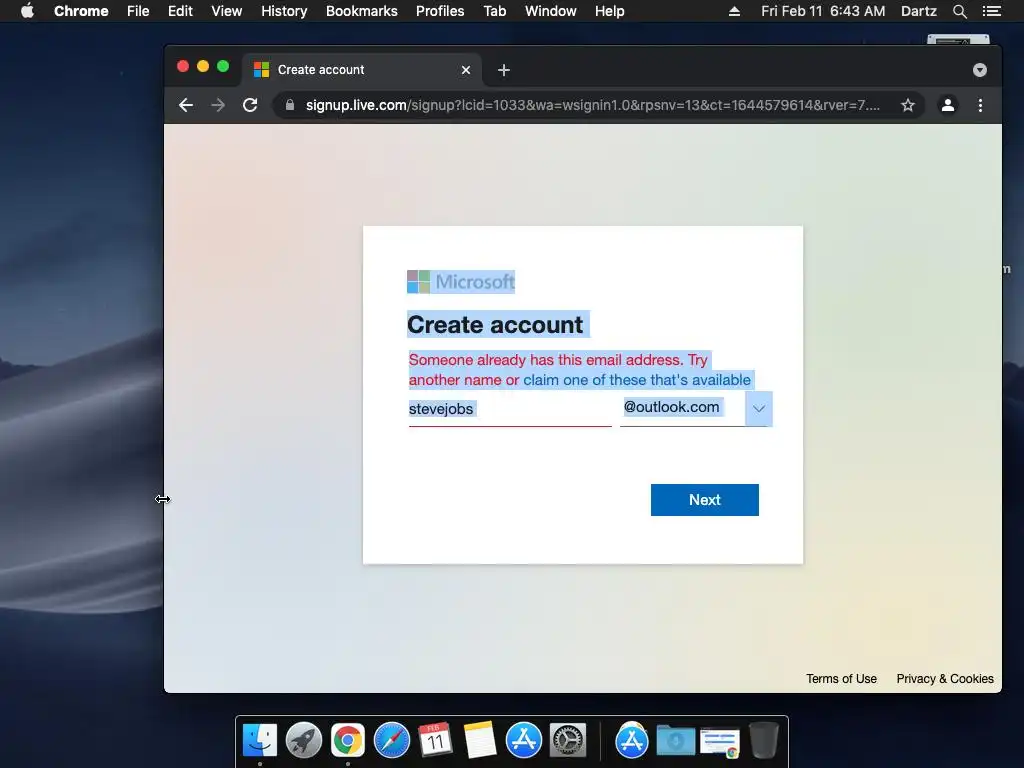Open the Chrome menu in menu bar

(81, 11)
